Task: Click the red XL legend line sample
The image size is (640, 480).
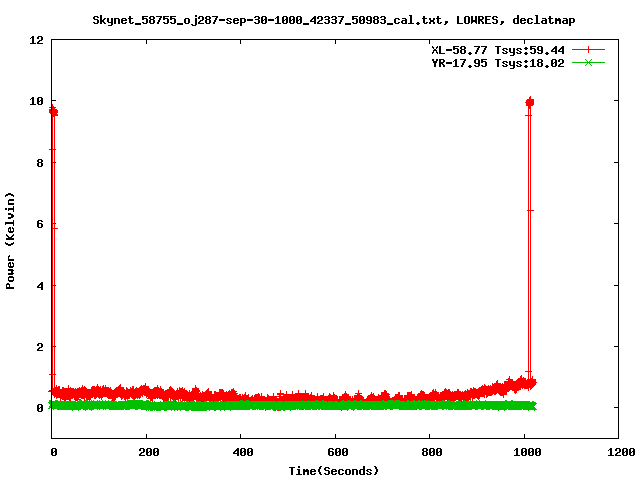Action: coord(588,50)
